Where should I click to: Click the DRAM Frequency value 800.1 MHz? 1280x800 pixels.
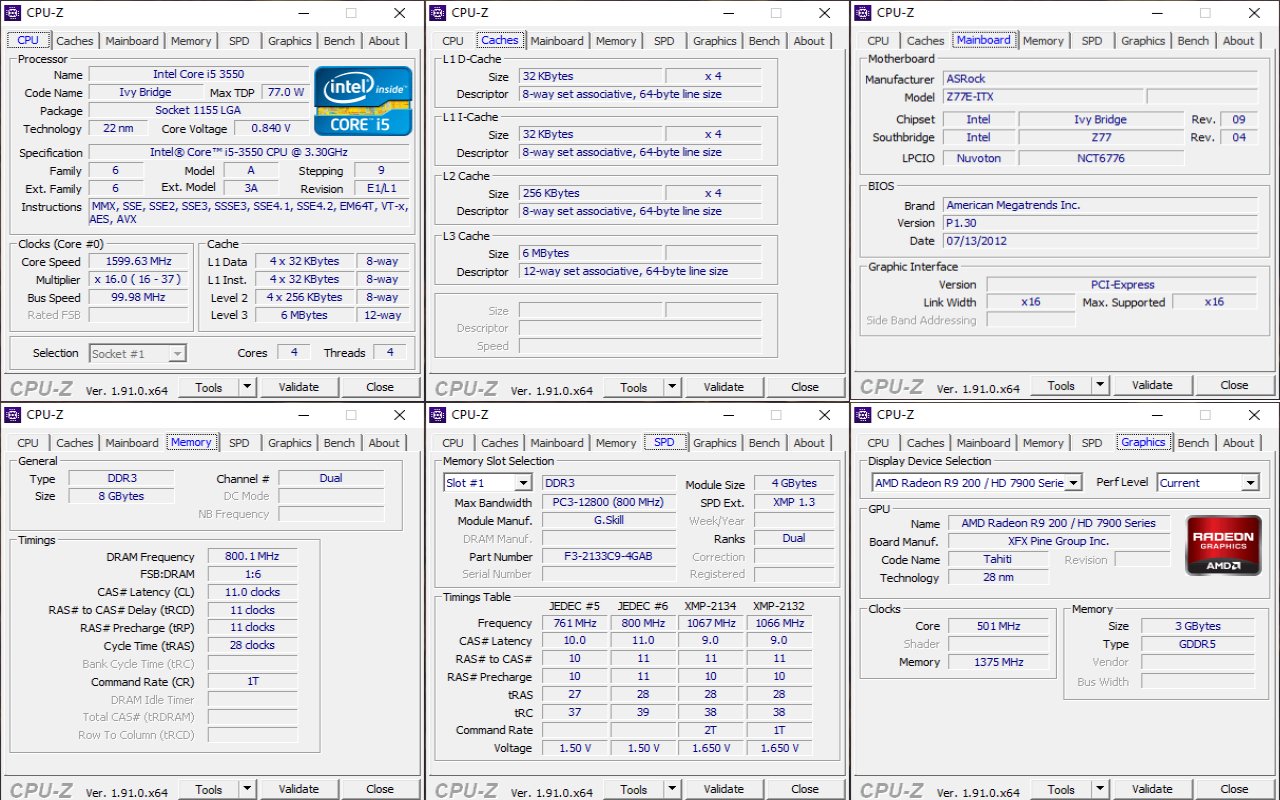[x=252, y=557]
